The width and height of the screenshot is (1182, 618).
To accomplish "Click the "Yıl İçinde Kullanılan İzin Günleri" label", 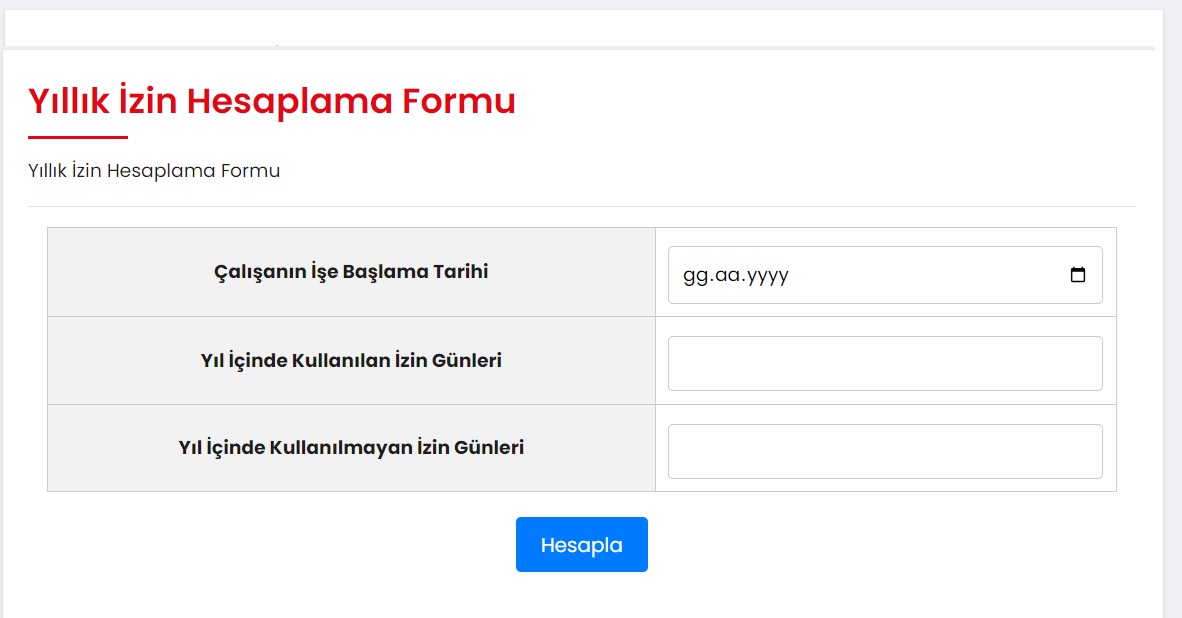I will (351, 360).
